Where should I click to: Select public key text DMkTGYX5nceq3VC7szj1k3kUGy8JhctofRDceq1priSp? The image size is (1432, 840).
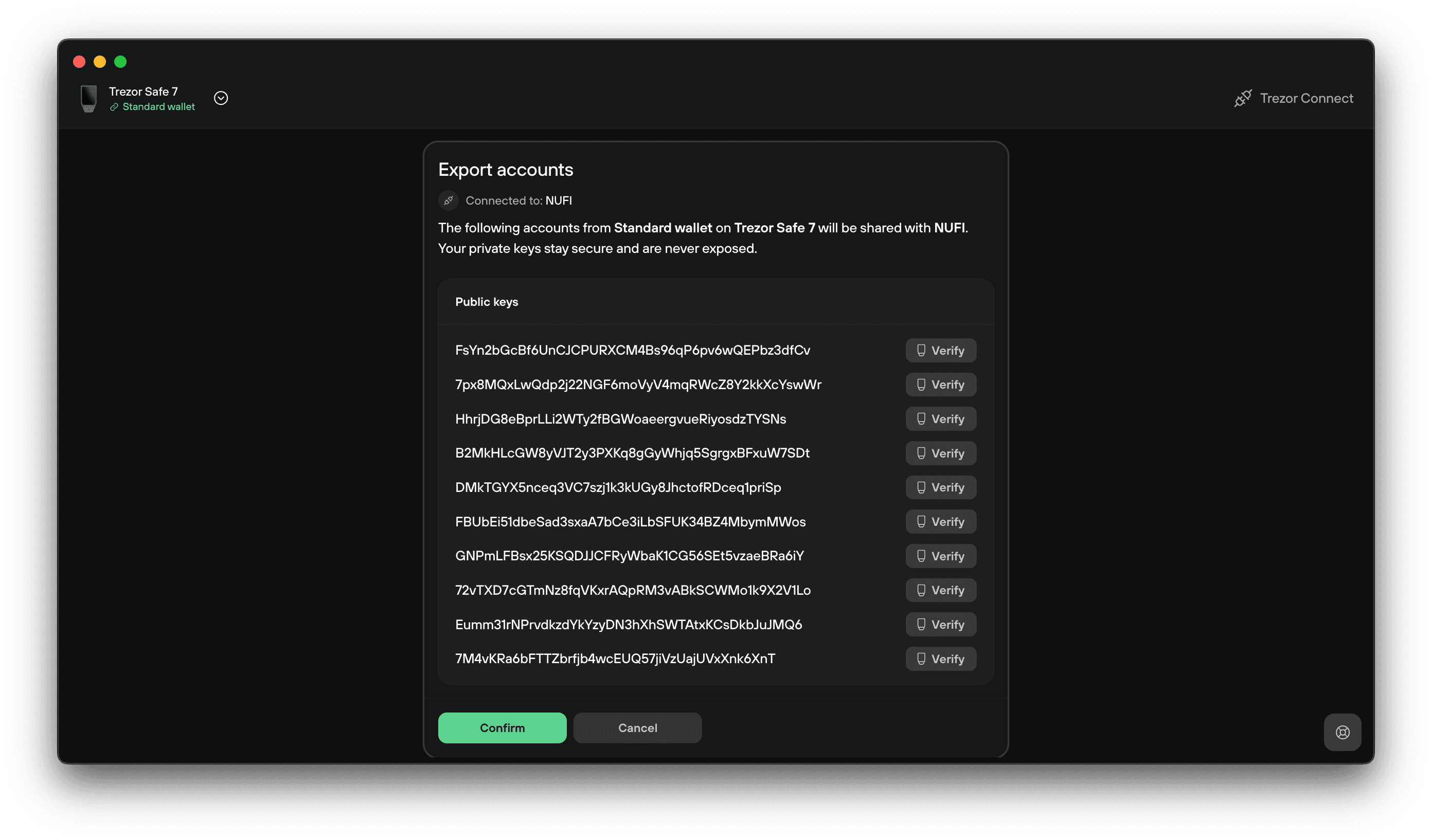tap(618, 487)
